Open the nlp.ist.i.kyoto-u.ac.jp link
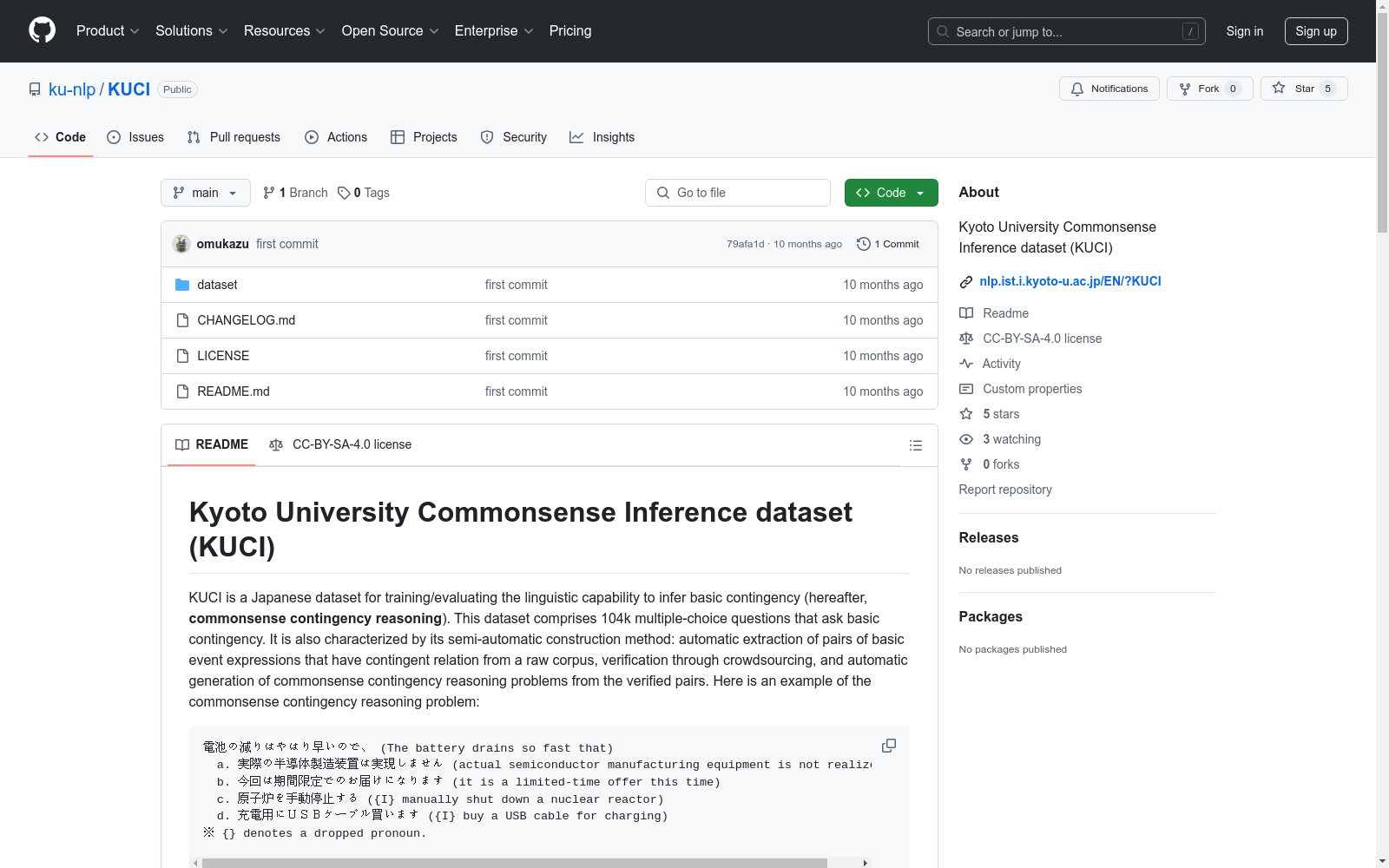 click(1070, 281)
